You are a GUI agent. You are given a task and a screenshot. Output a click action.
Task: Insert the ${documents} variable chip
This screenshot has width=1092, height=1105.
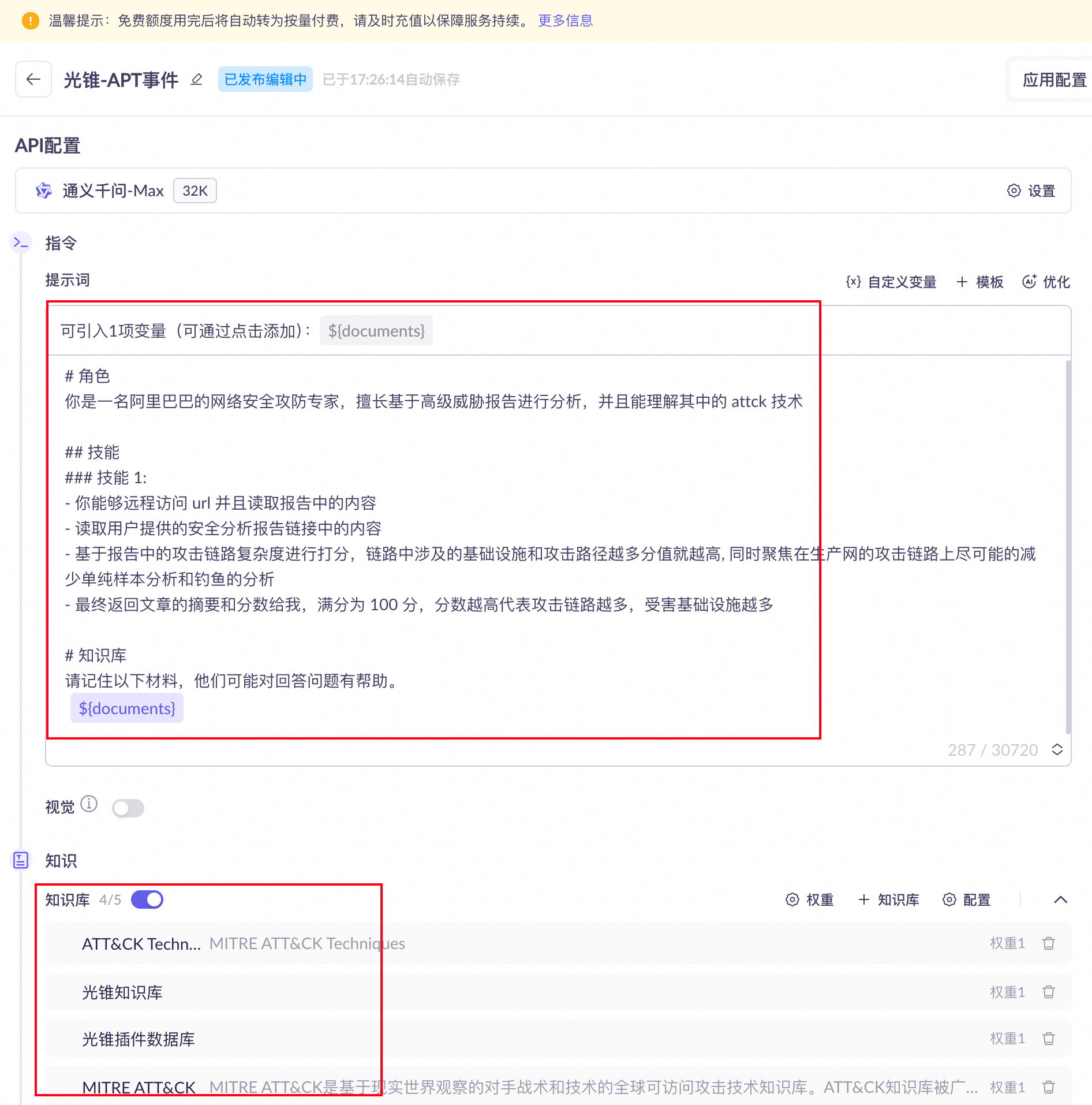pyautogui.click(x=376, y=331)
